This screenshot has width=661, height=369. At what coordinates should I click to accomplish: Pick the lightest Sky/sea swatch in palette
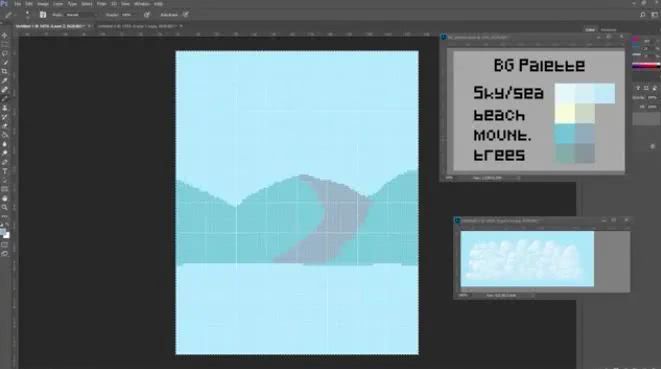[565, 93]
